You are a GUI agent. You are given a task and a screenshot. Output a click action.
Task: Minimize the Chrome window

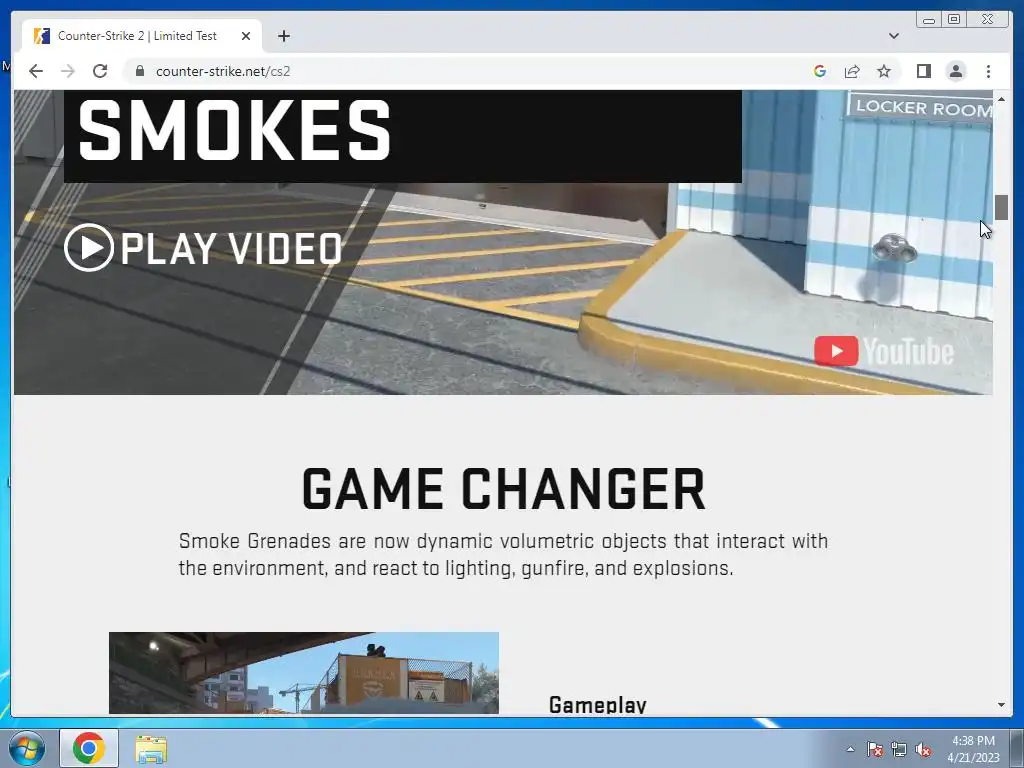[x=929, y=19]
